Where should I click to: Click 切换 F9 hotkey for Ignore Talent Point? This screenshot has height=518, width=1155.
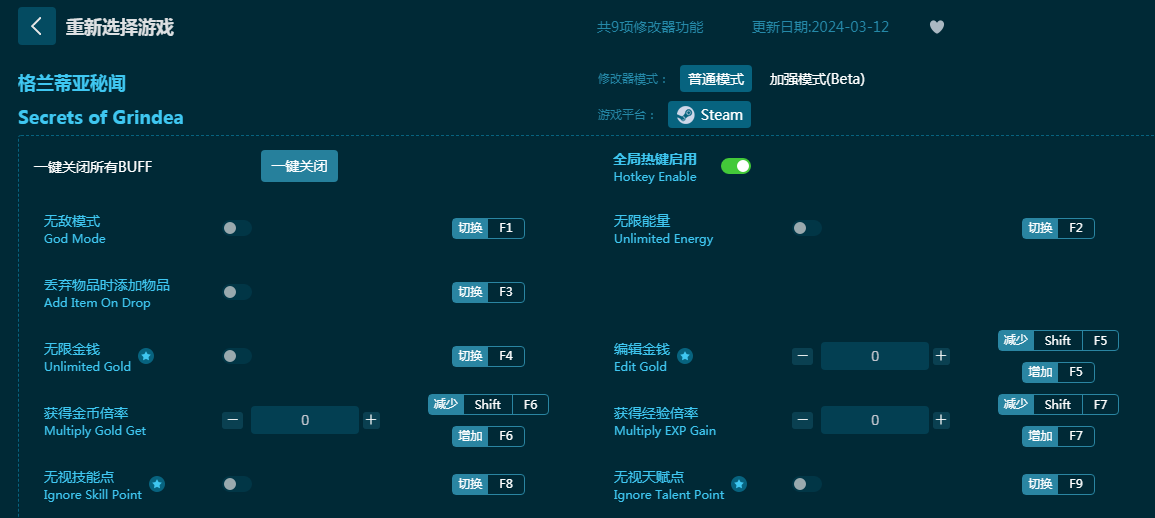pos(1058,484)
